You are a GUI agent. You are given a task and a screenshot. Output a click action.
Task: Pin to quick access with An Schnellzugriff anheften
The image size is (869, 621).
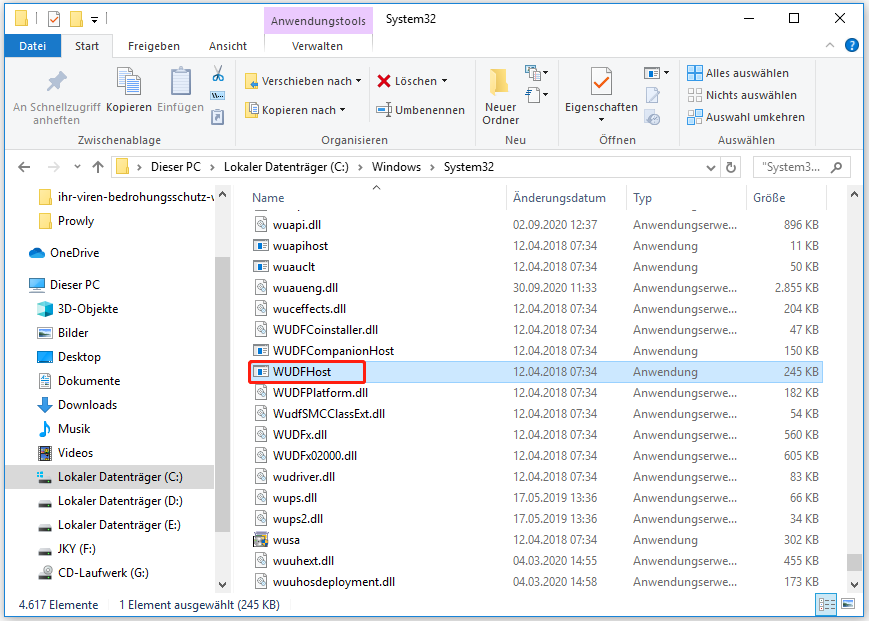pyautogui.click(x=56, y=95)
